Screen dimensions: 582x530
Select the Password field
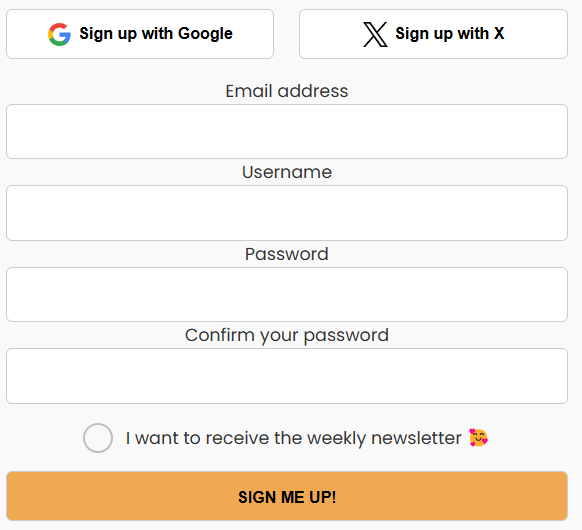coord(287,294)
